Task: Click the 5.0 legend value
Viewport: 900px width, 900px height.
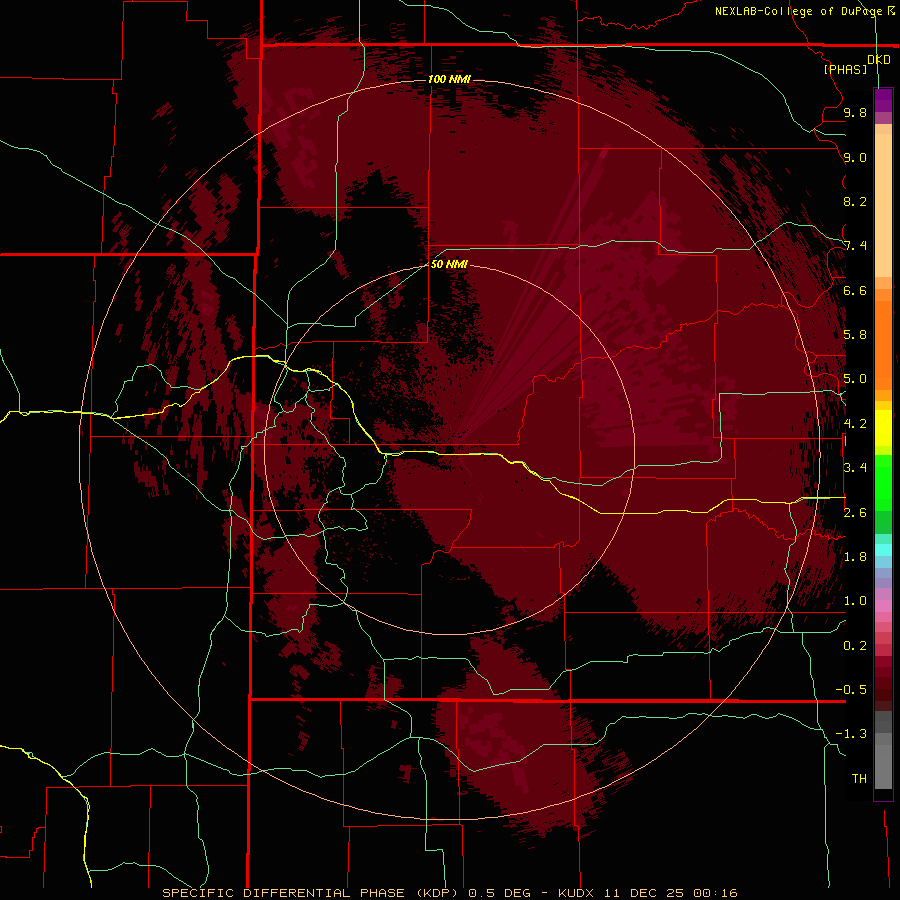Action: pyautogui.click(x=855, y=379)
